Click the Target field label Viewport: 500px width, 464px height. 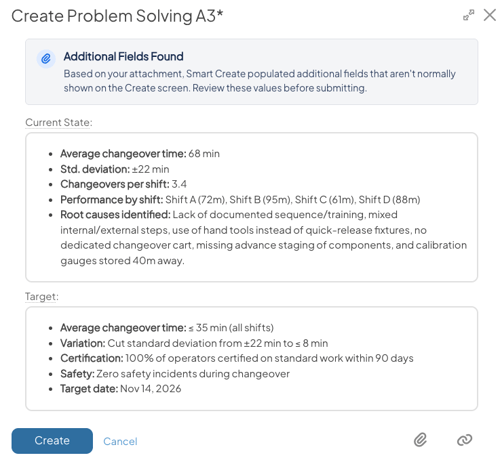point(42,296)
